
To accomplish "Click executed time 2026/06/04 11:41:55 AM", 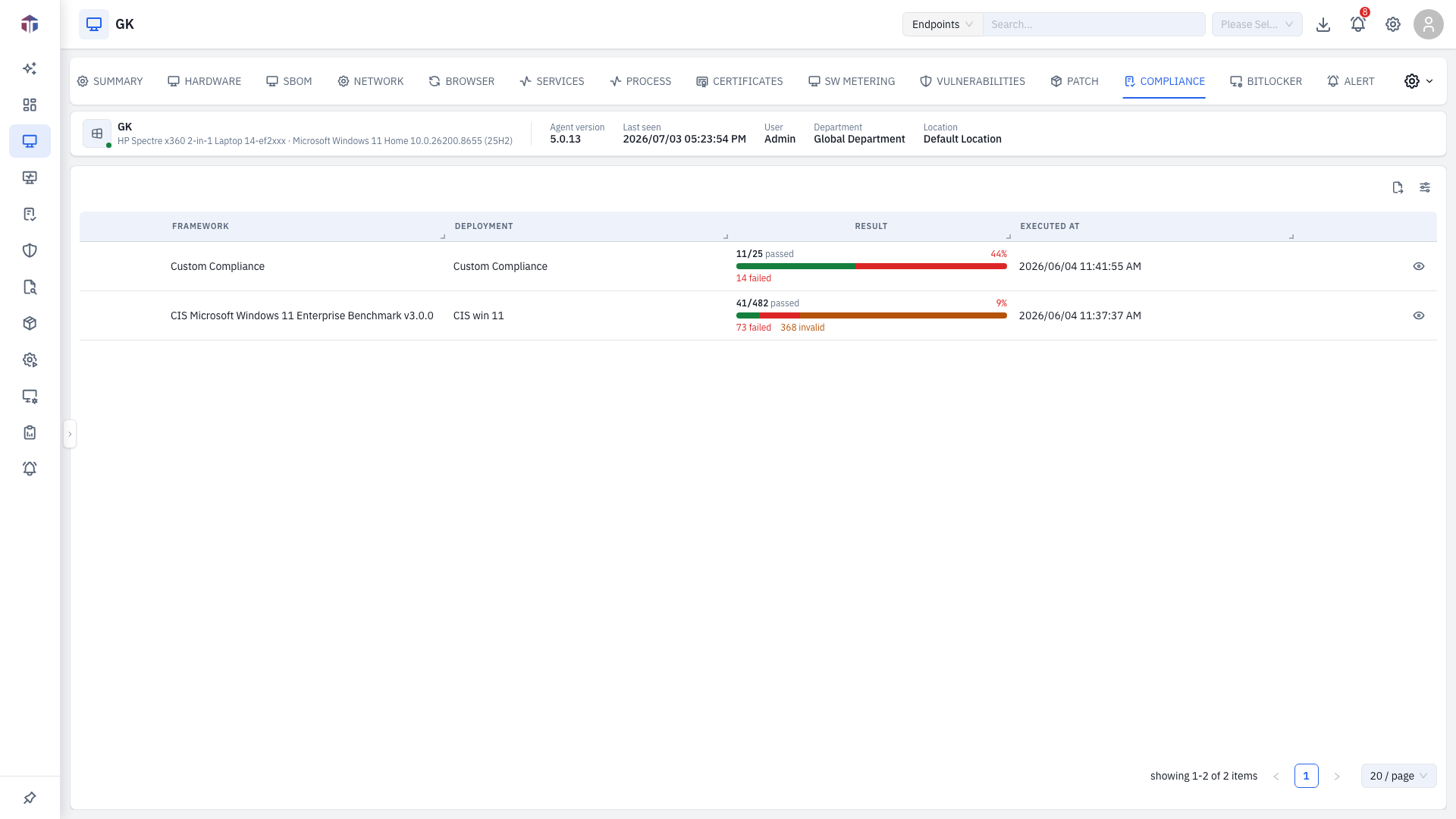I will point(1080,266).
